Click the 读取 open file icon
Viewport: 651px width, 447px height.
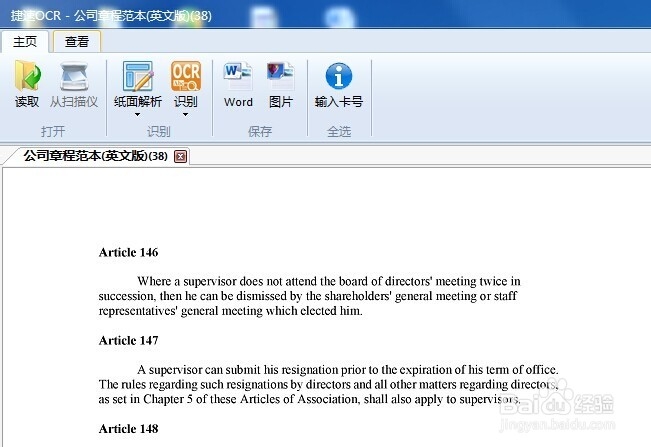tap(27, 76)
